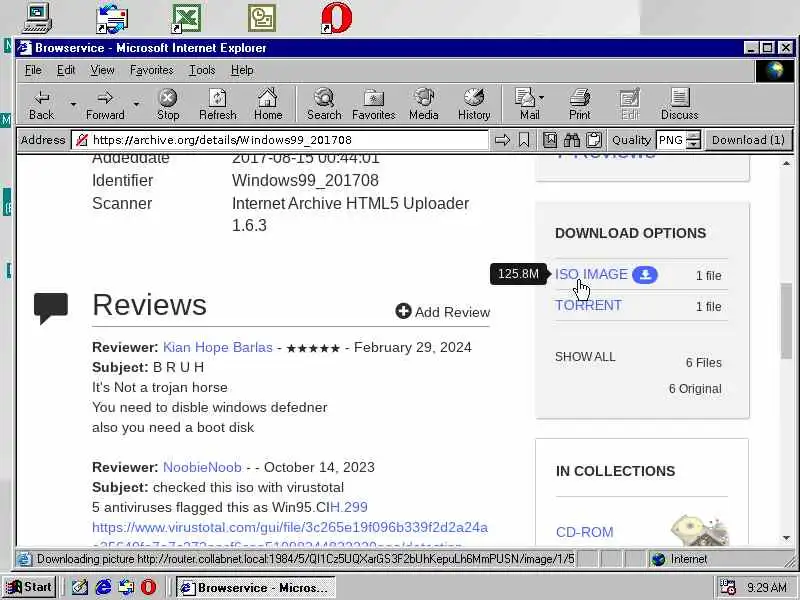Click Show Desktop quick launch icon
Viewport: 800px width, 600px height.
[x=80, y=587]
